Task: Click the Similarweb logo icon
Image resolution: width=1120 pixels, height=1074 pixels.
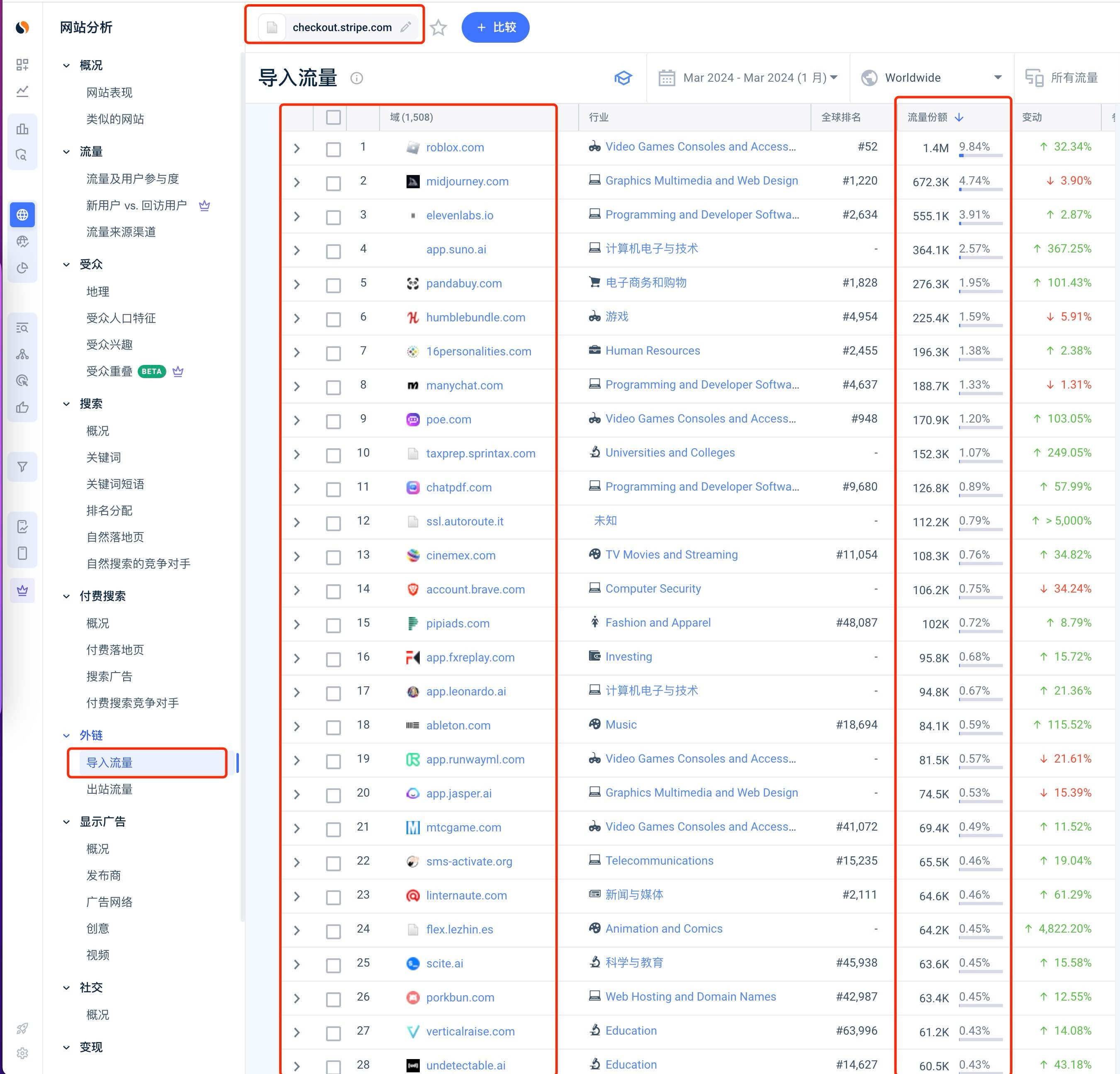Action: pyautogui.click(x=22, y=27)
